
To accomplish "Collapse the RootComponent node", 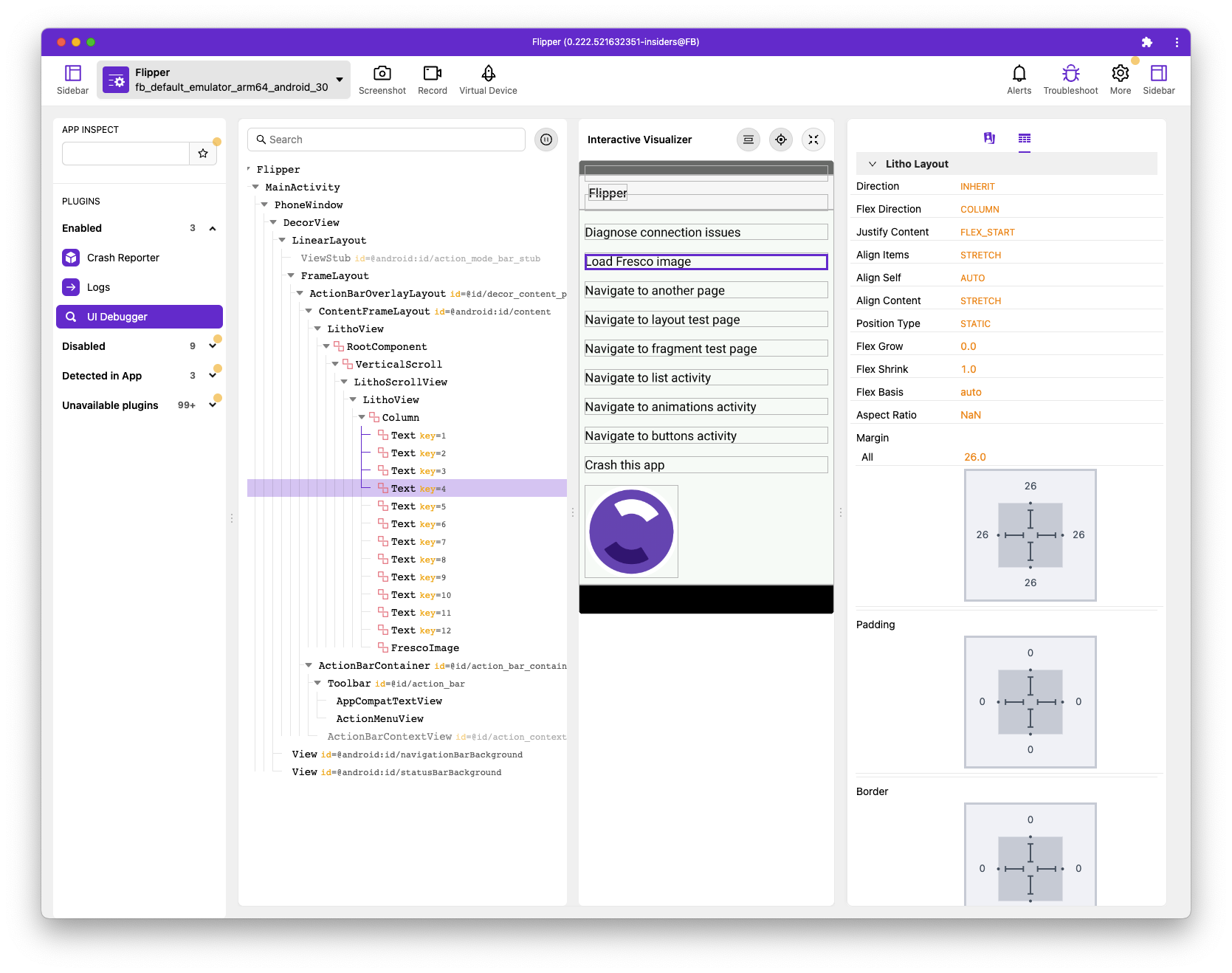I will pos(326,346).
